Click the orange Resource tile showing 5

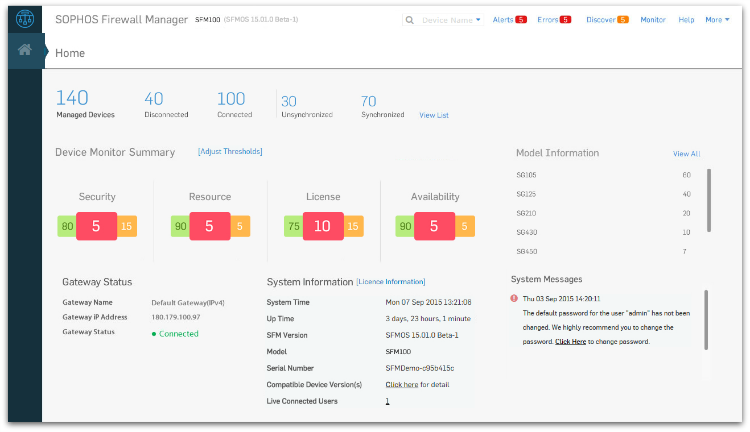click(x=240, y=226)
